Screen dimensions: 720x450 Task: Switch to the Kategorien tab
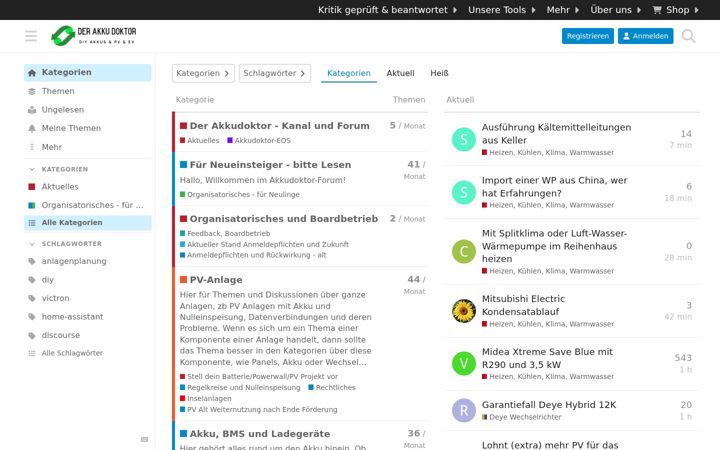(x=349, y=73)
